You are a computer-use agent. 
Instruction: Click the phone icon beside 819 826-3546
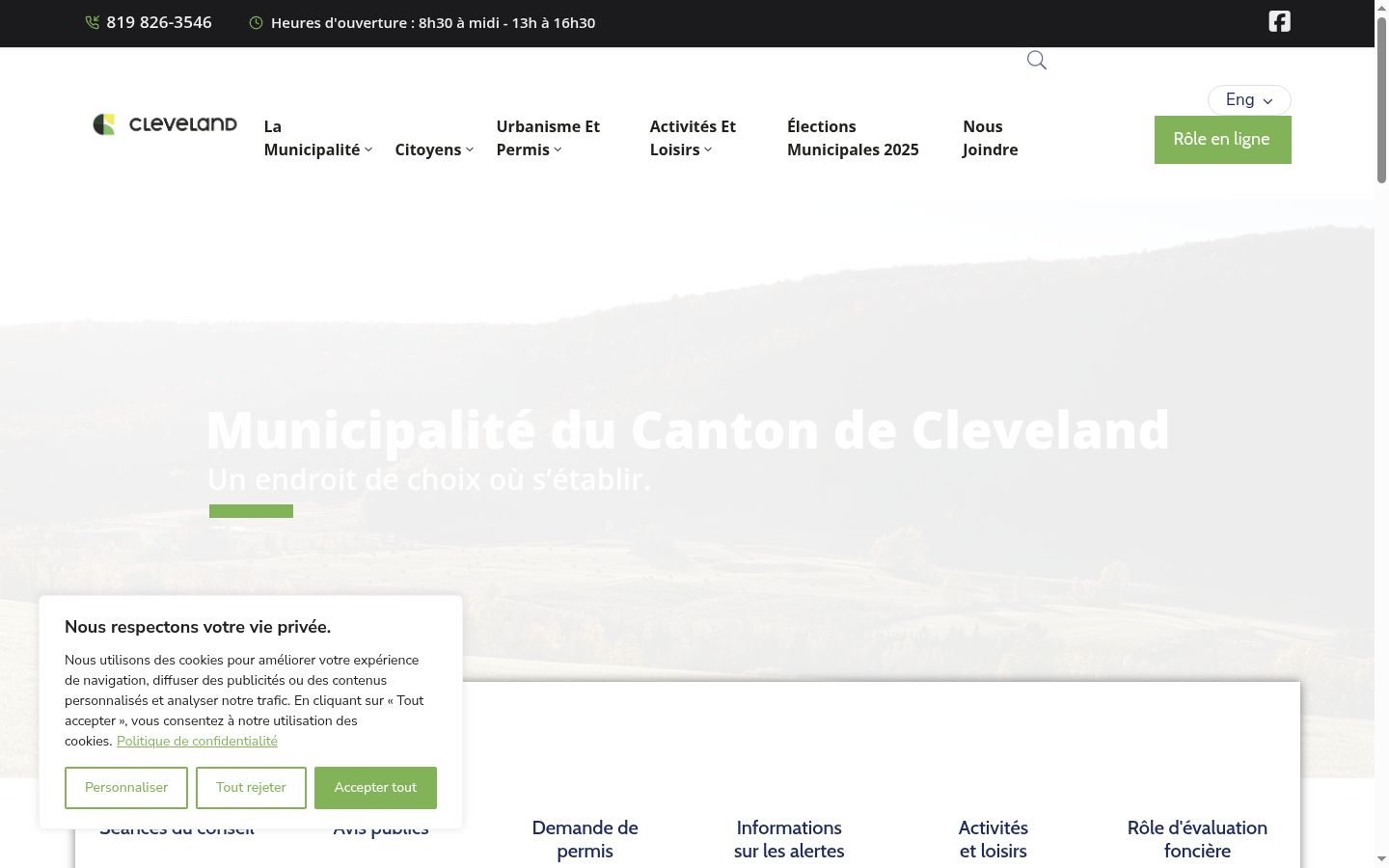point(93,22)
